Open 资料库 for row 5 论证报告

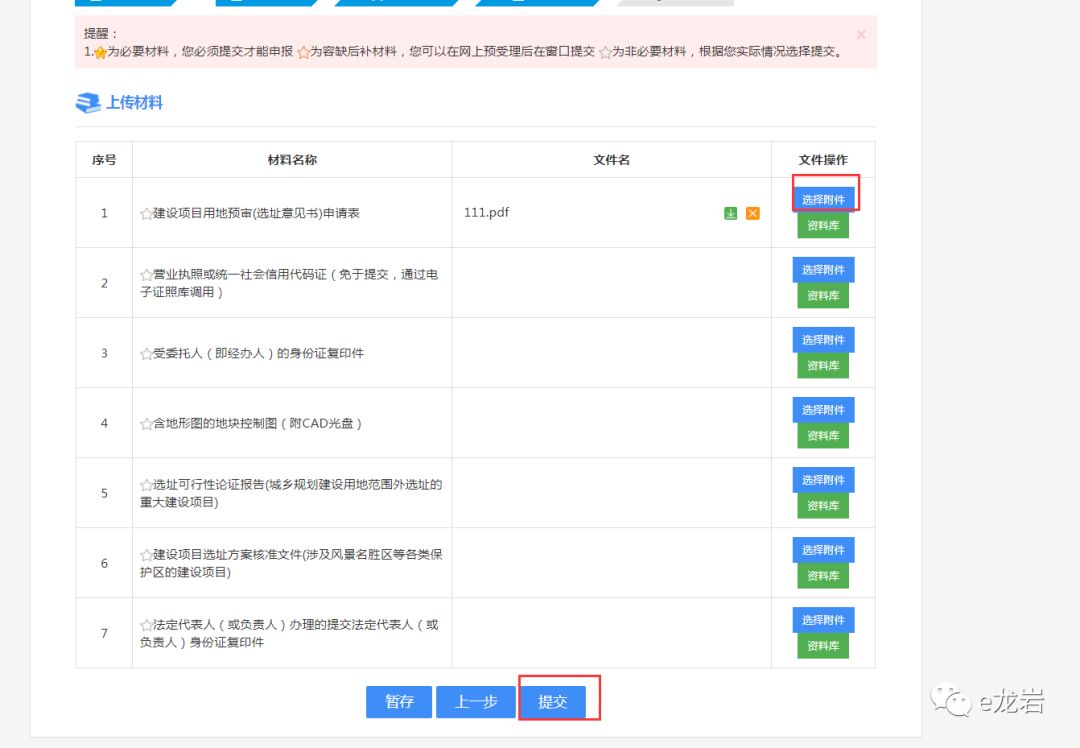tap(823, 506)
